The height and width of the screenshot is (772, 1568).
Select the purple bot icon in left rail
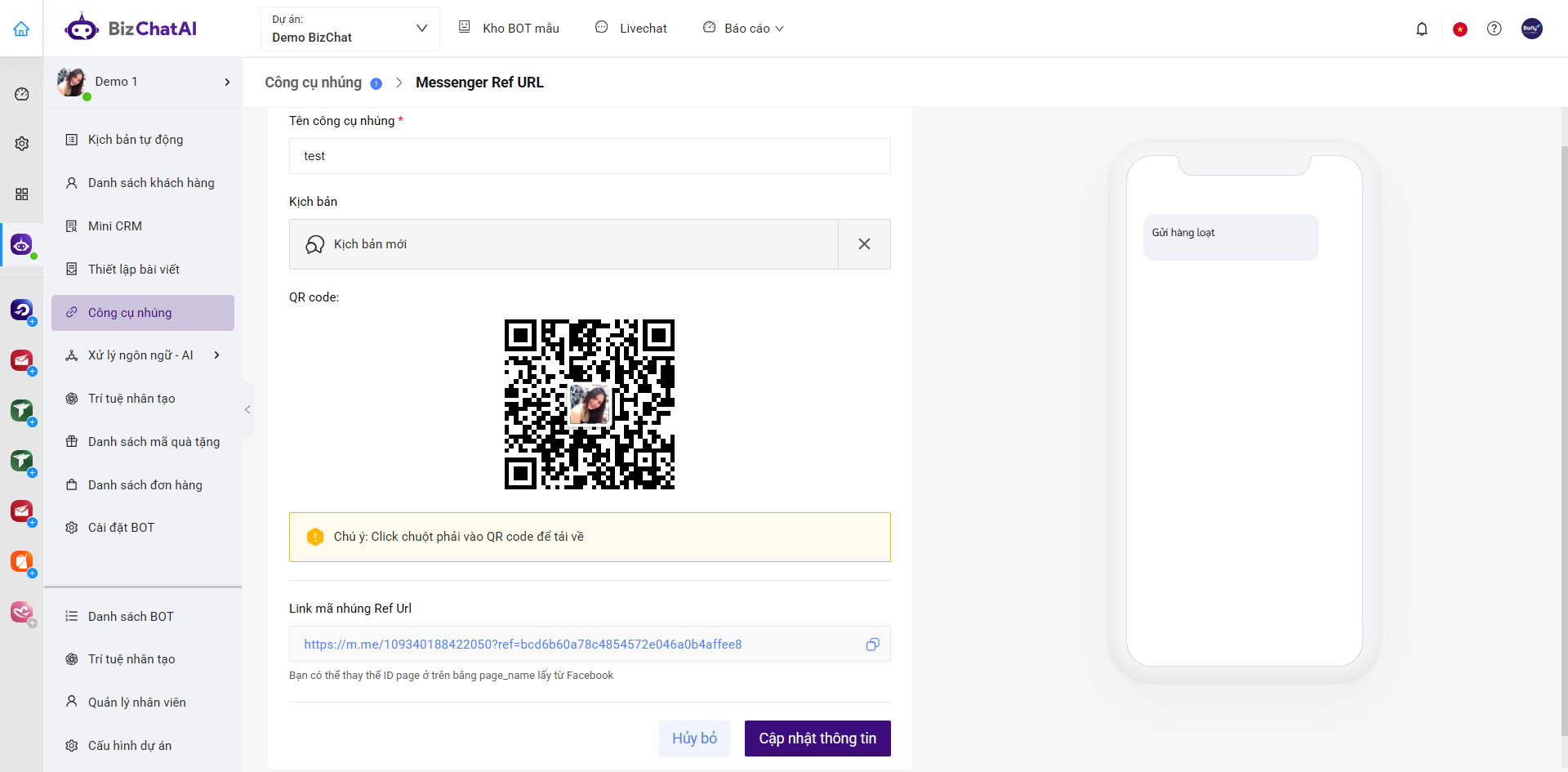[21, 244]
